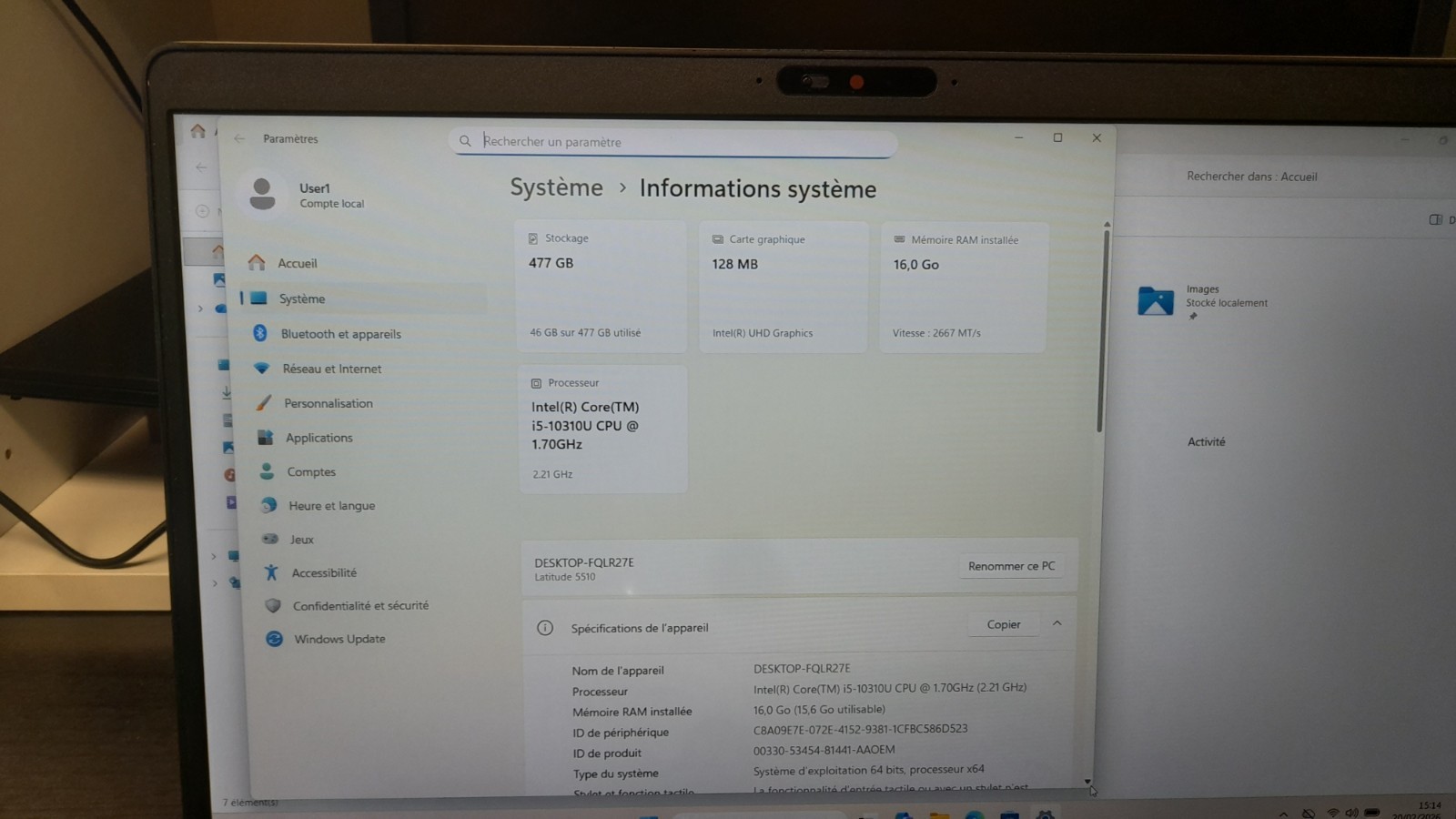Click the Wi-Fi icon in the system tray
This screenshot has width=1456, height=819.
point(1332,813)
